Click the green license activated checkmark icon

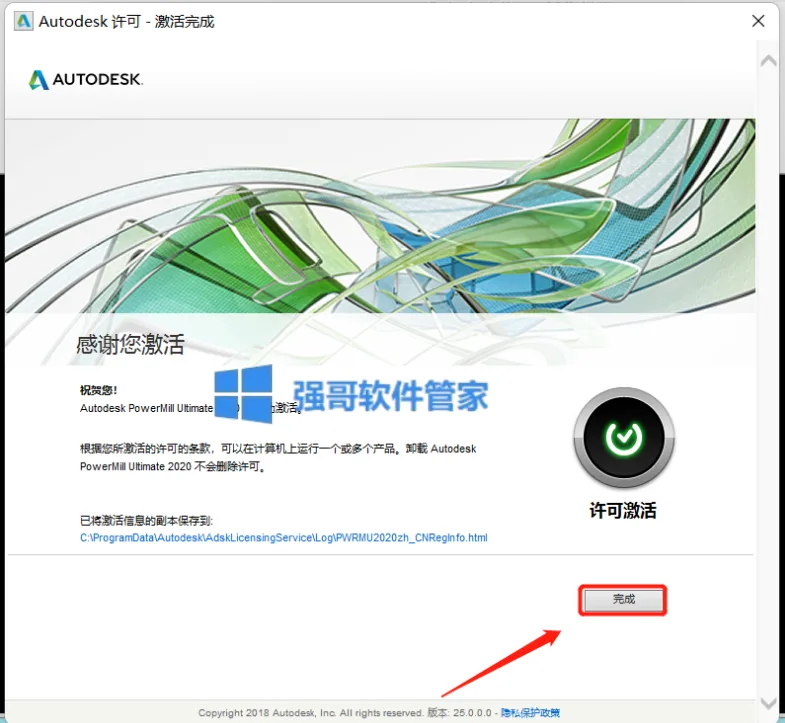[624, 438]
